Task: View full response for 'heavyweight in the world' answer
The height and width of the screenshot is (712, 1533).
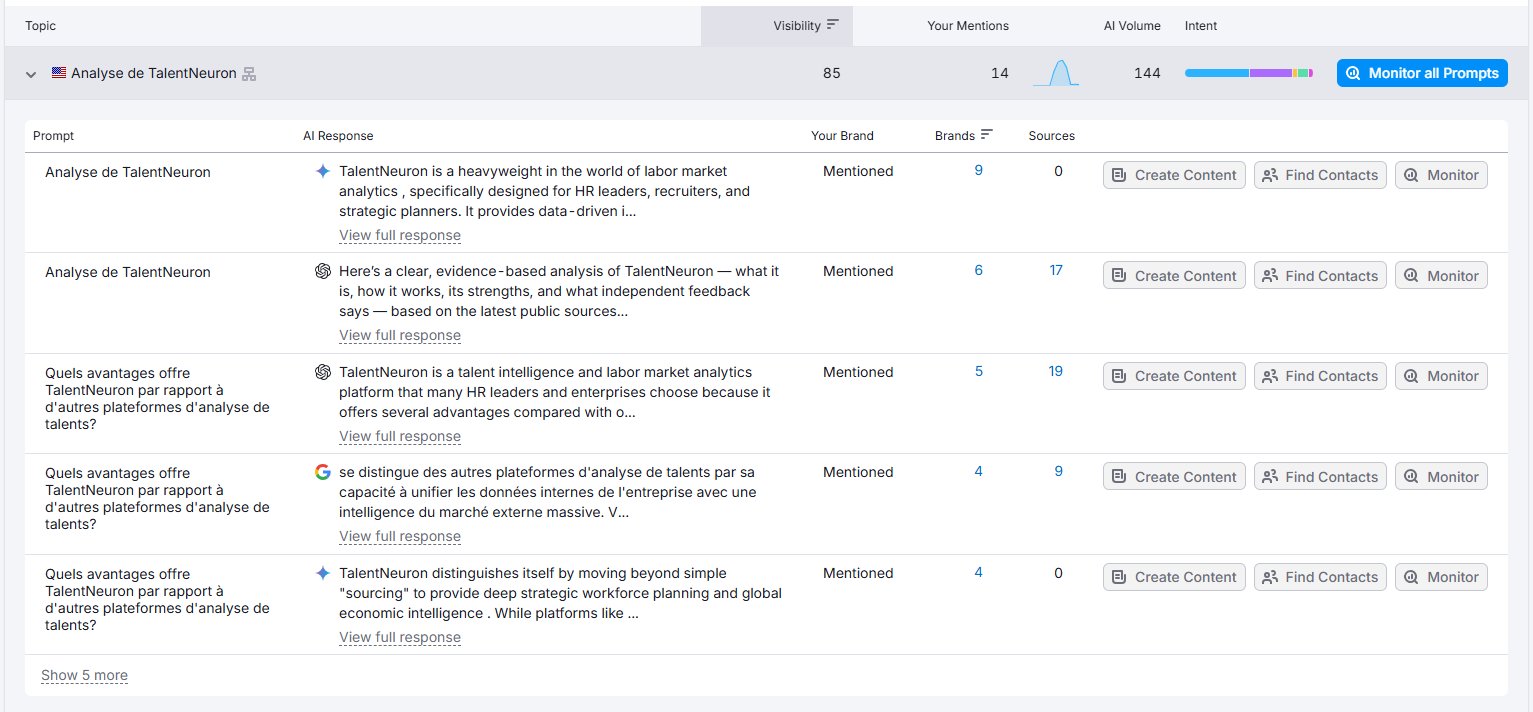Action: coord(400,235)
